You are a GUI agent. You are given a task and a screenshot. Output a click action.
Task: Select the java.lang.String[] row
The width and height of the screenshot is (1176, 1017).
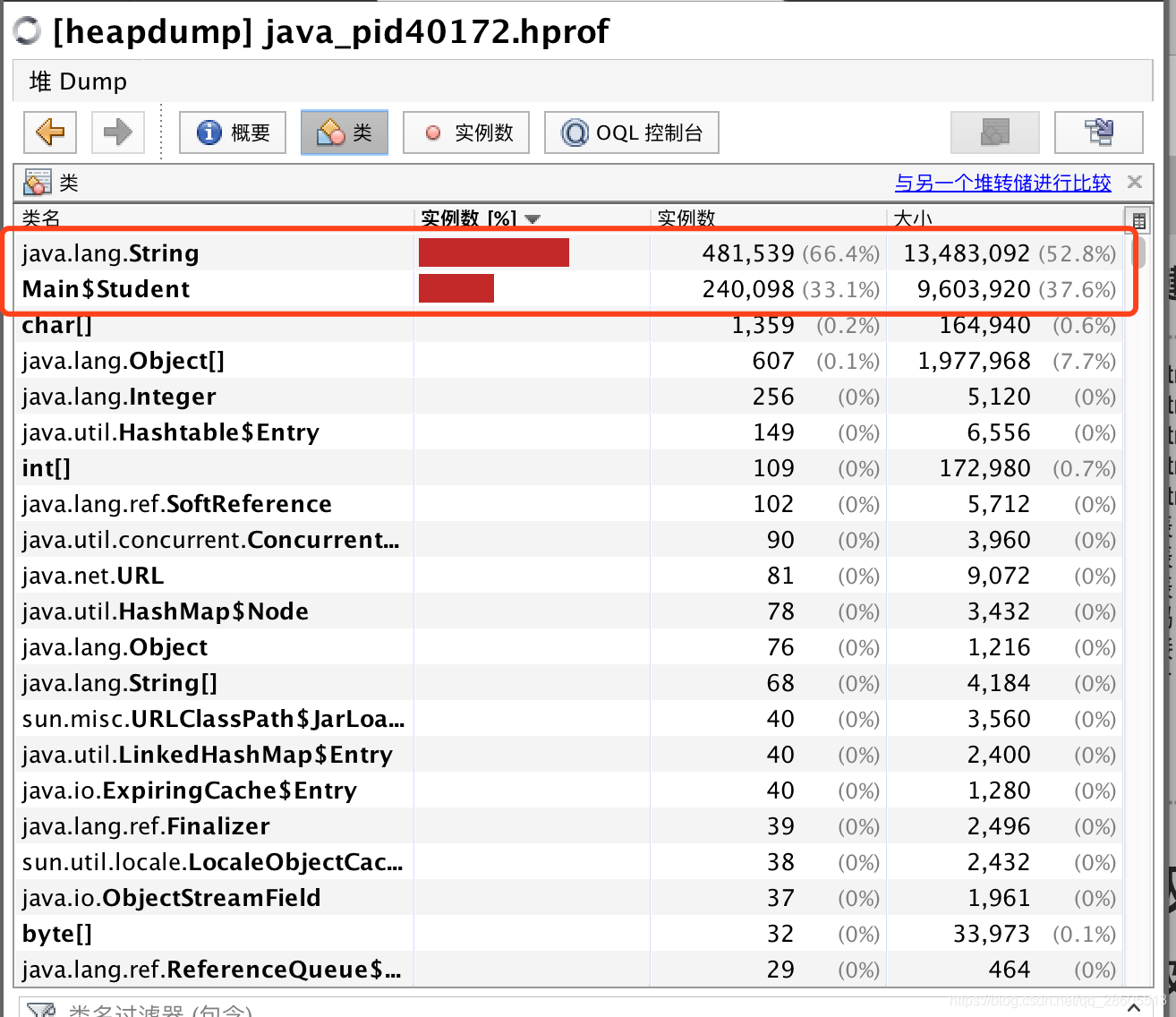tap(568, 683)
